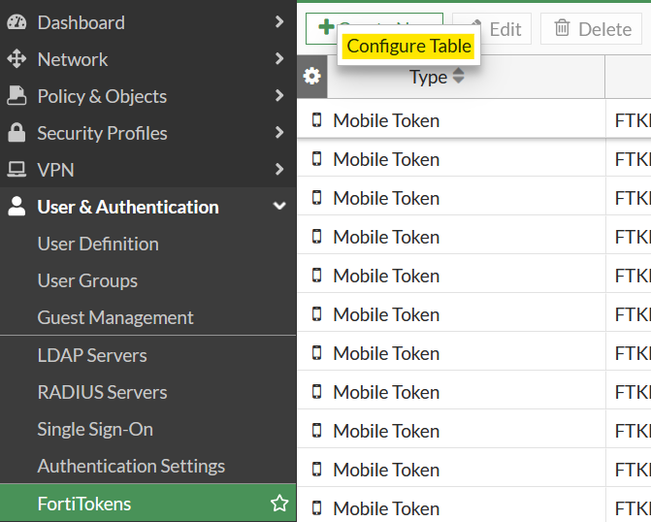
Task: Toggle FortiTokens favorite star
Action: point(279,503)
